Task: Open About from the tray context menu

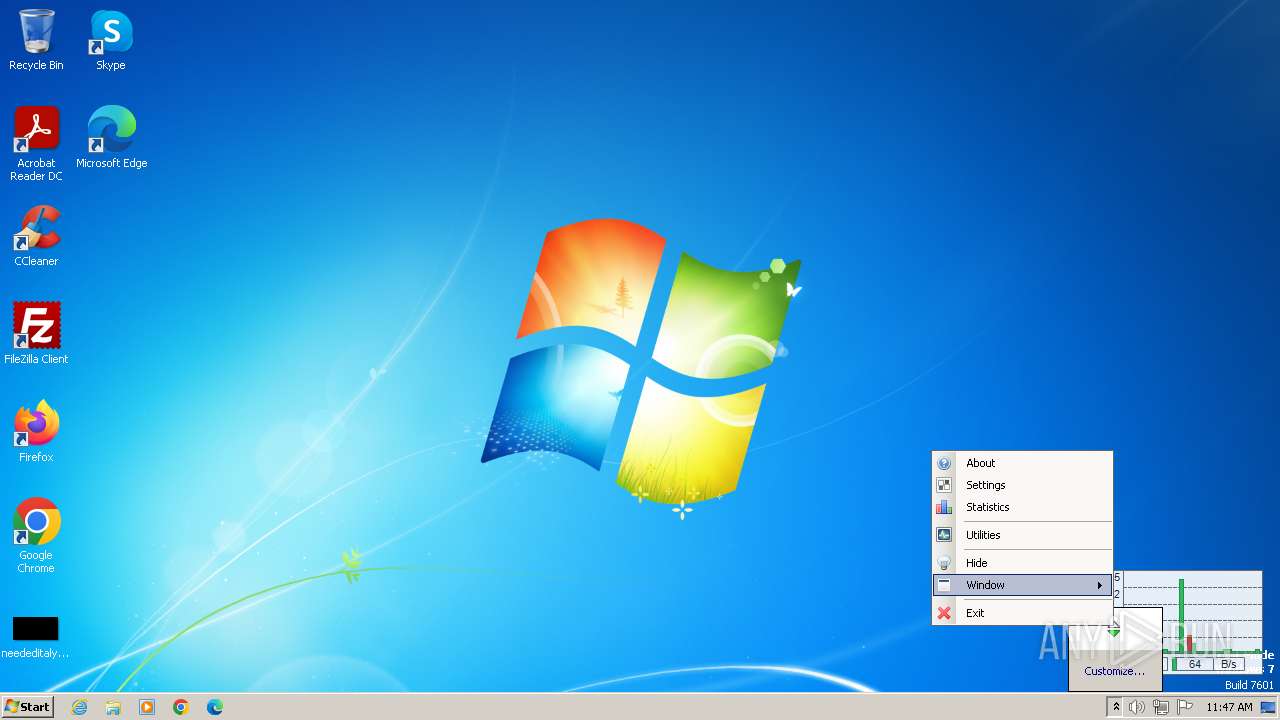Action: 1022,463
